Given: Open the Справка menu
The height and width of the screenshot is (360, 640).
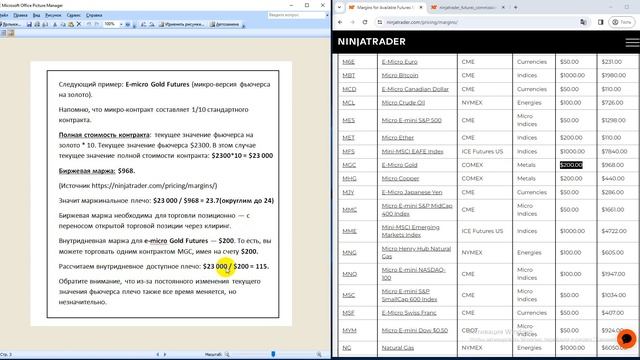Looking at the screenshot, I should tap(94, 15).
